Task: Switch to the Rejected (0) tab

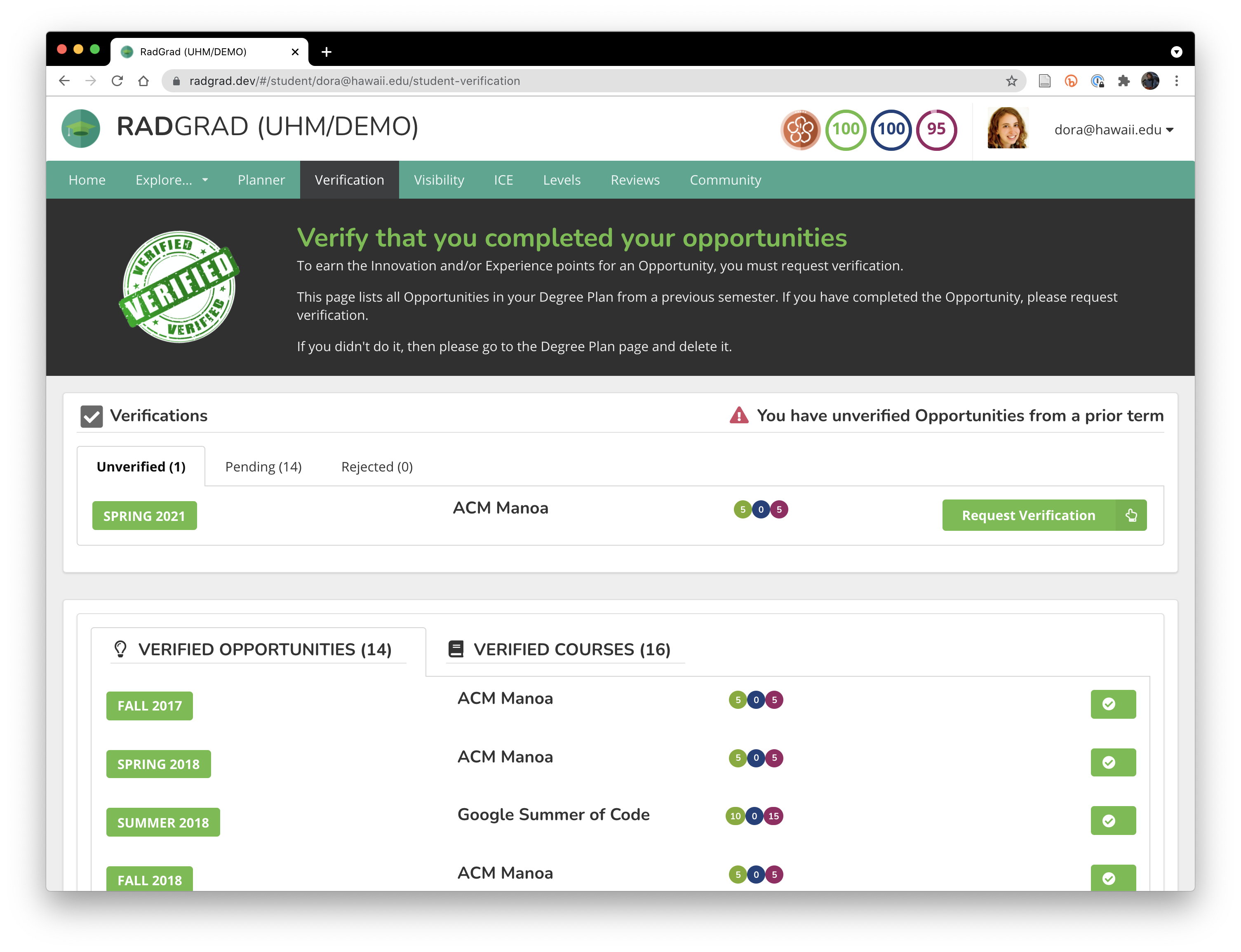Action: tap(376, 467)
